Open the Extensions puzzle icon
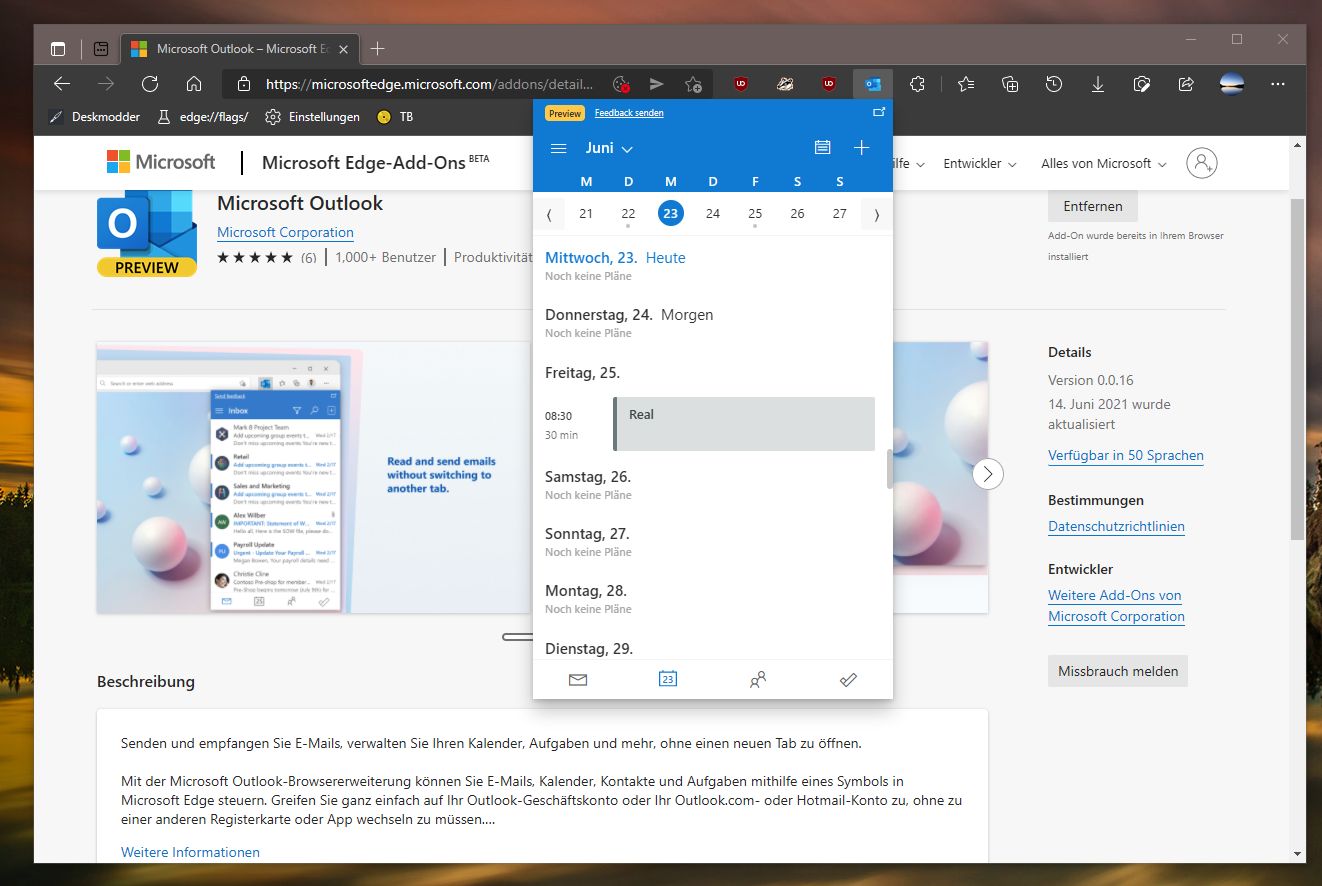 tap(918, 84)
